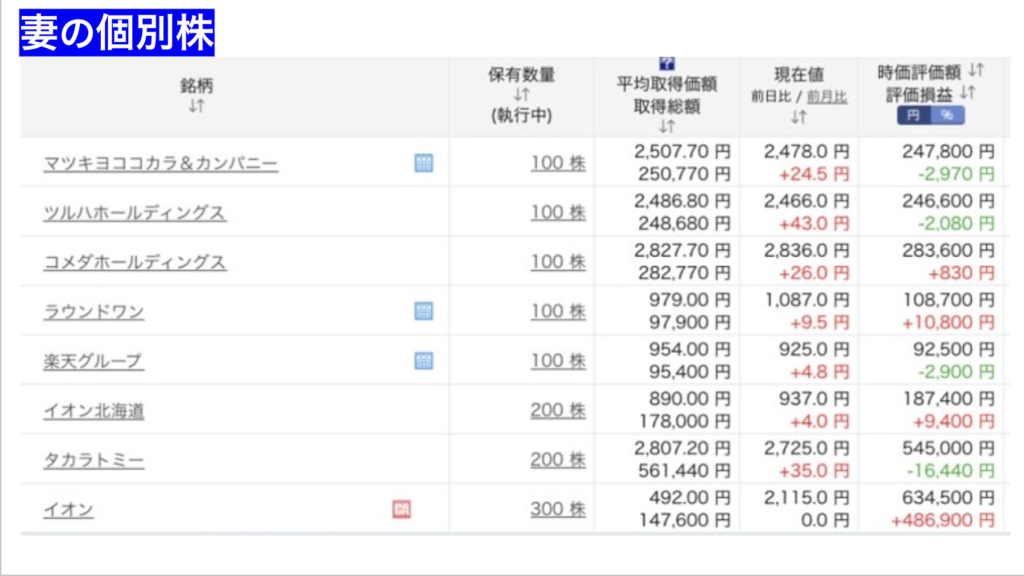Click the 300 株 quantity for イオン
1024x576 pixels.
(557, 509)
